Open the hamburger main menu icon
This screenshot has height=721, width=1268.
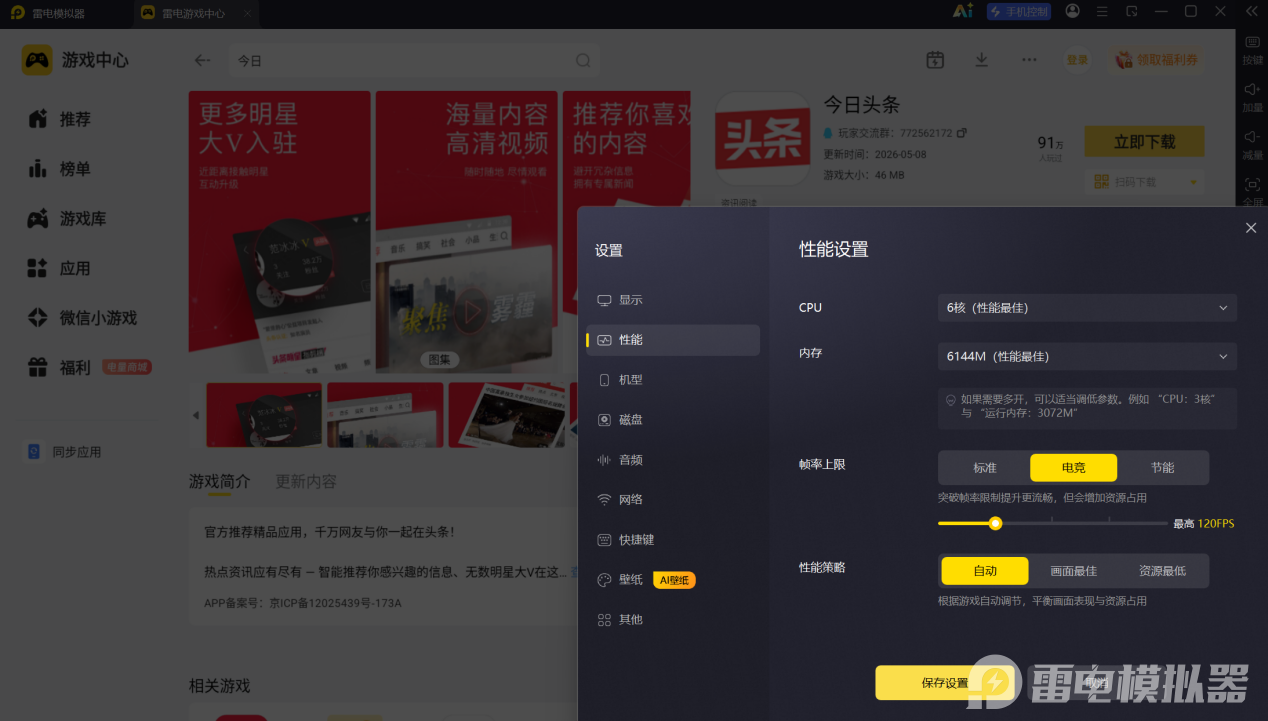1102,12
